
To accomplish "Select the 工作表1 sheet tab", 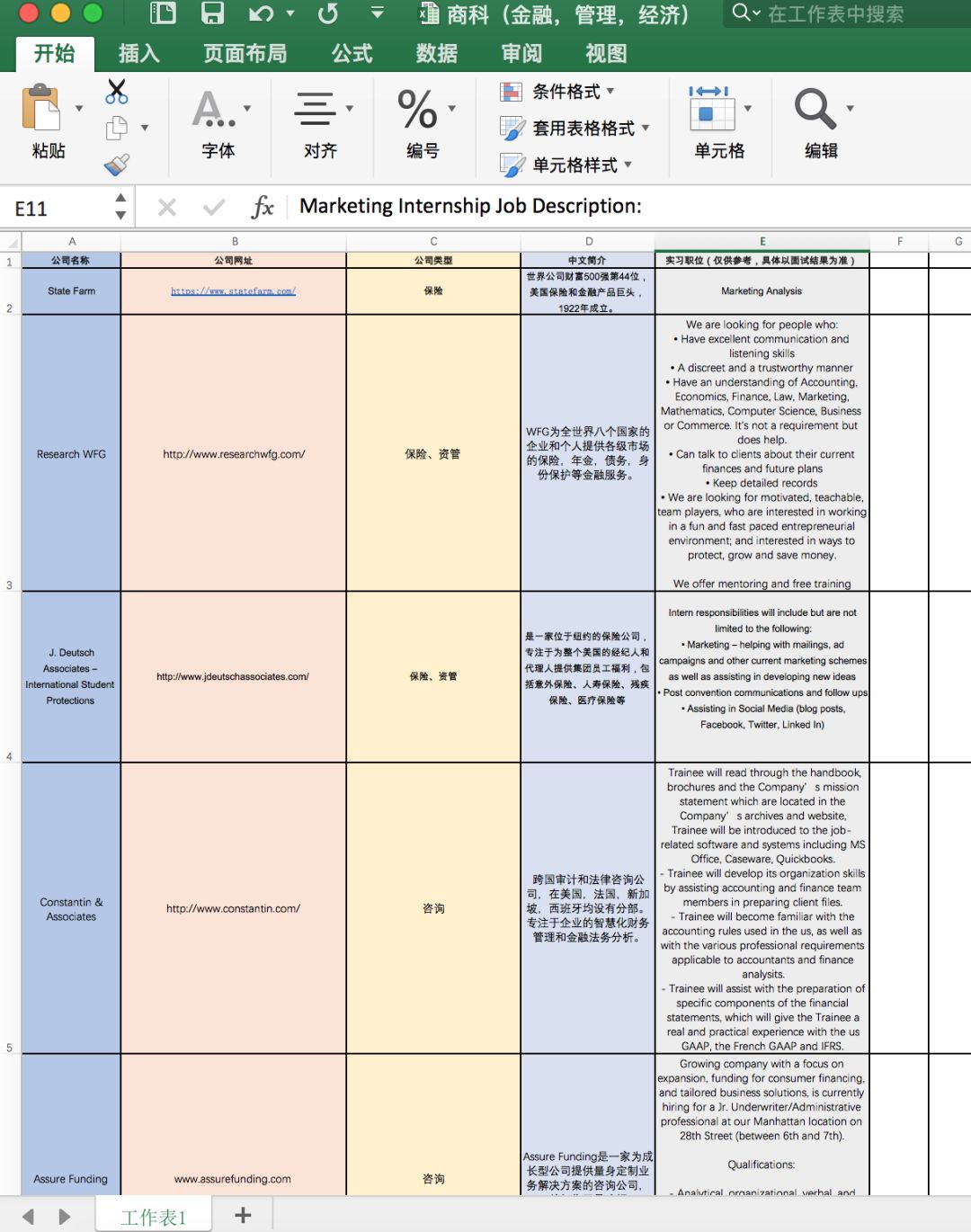I will [154, 1217].
